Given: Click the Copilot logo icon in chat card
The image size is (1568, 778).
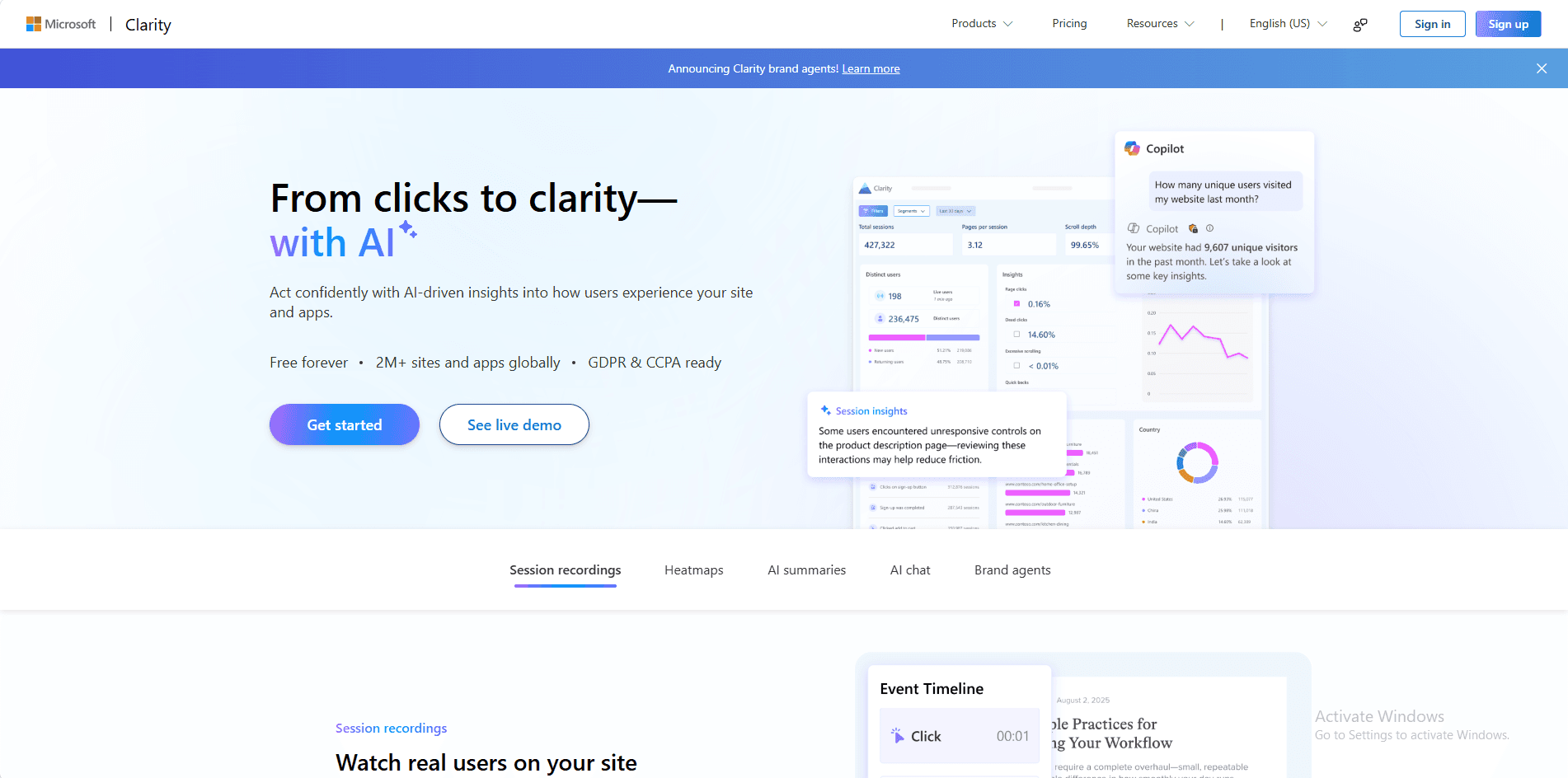Looking at the screenshot, I should (1133, 148).
